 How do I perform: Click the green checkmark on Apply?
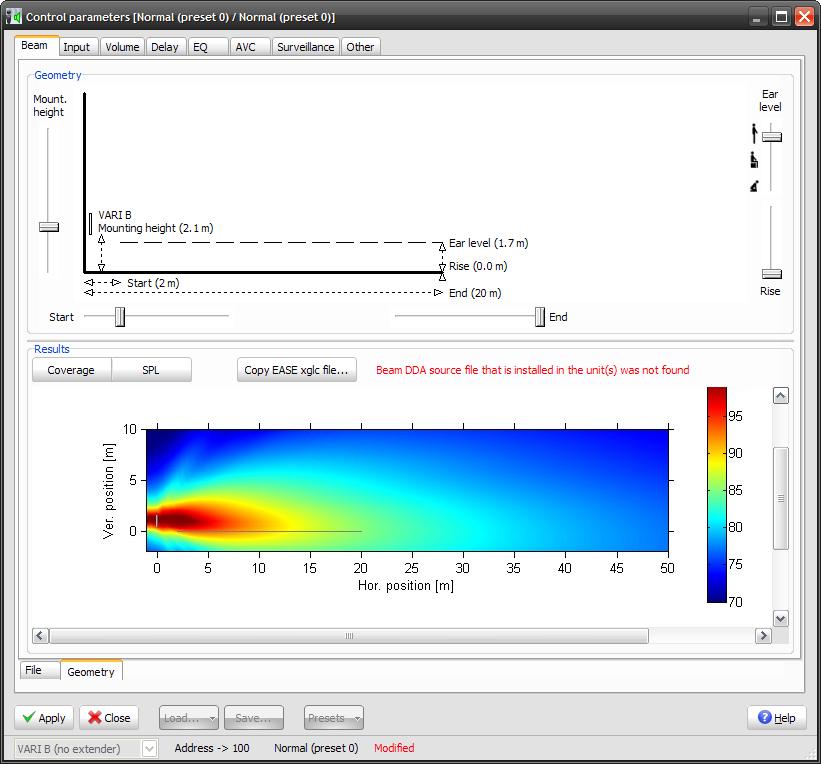[29, 717]
